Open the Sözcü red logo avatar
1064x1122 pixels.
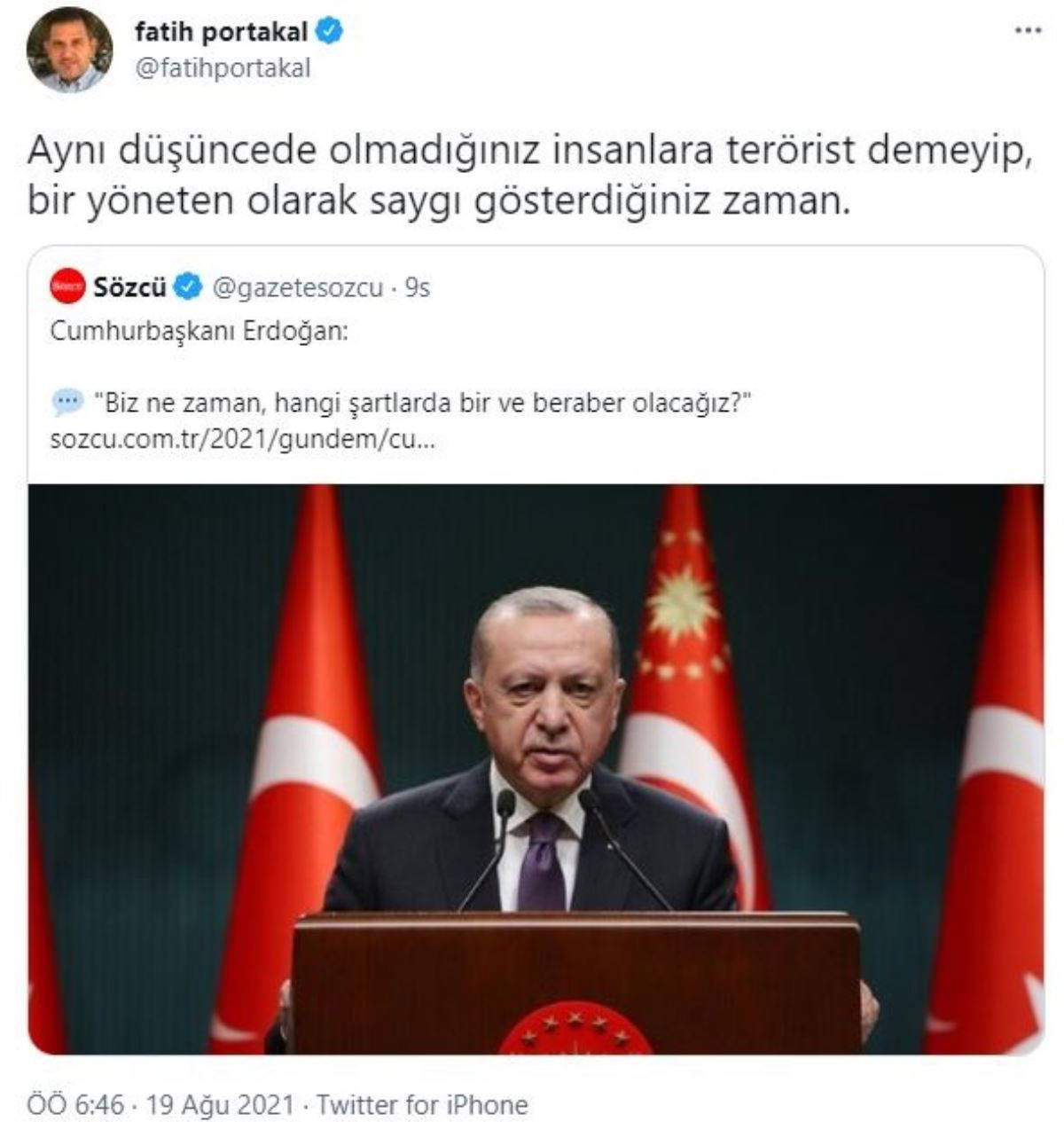click(67, 287)
